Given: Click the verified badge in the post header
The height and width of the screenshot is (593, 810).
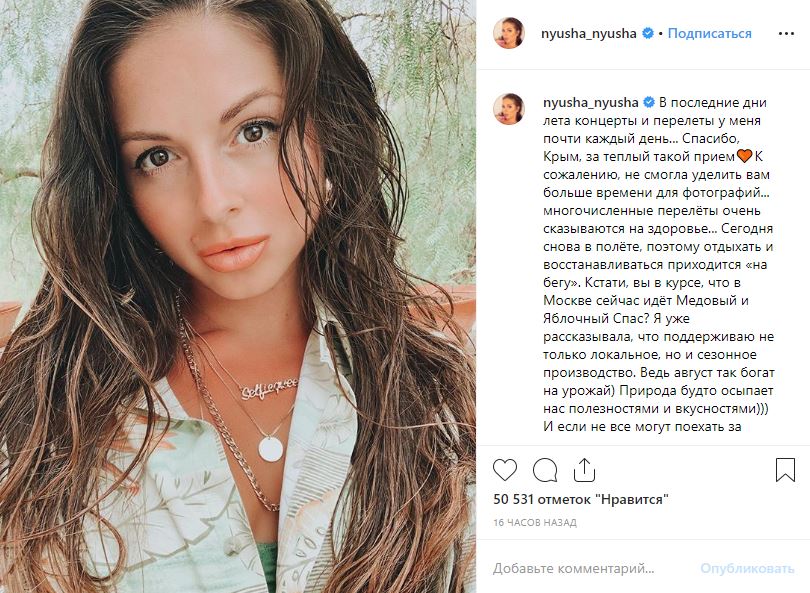Looking at the screenshot, I should pyautogui.click(x=648, y=33).
